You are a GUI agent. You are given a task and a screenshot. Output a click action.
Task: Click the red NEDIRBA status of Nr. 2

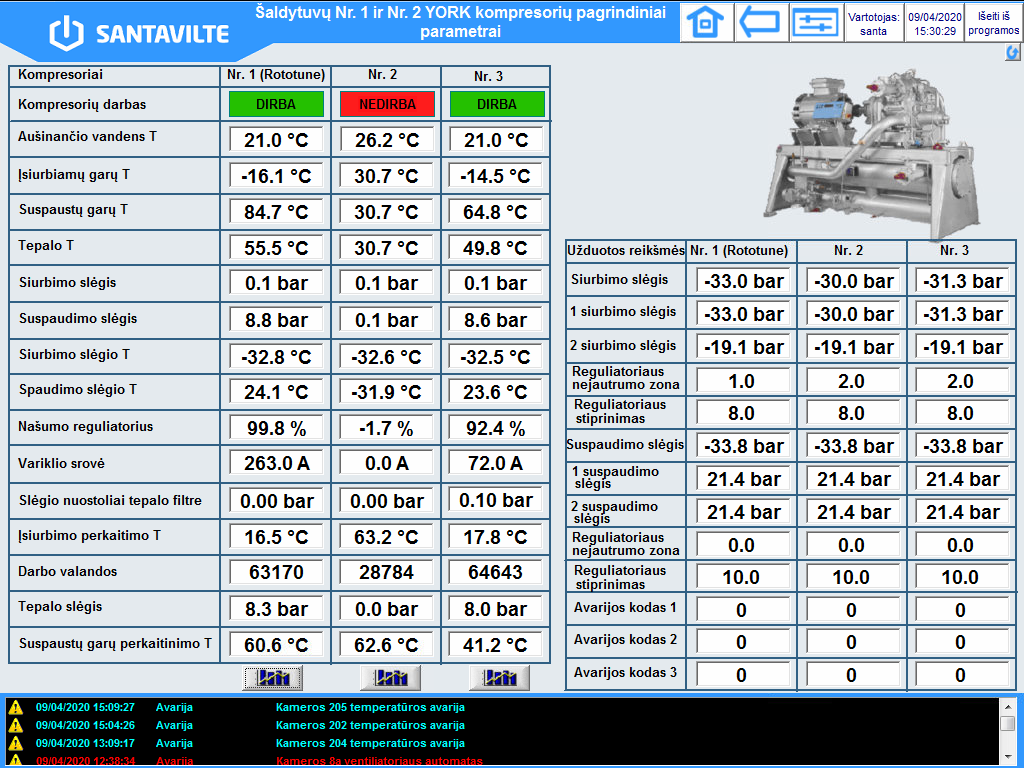tap(387, 104)
